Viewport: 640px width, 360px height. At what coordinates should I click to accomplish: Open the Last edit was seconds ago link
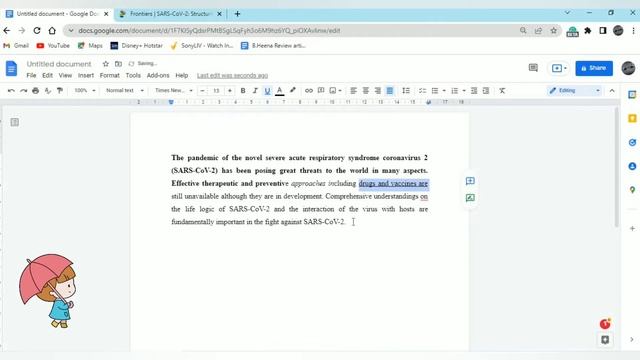click(x=232, y=76)
